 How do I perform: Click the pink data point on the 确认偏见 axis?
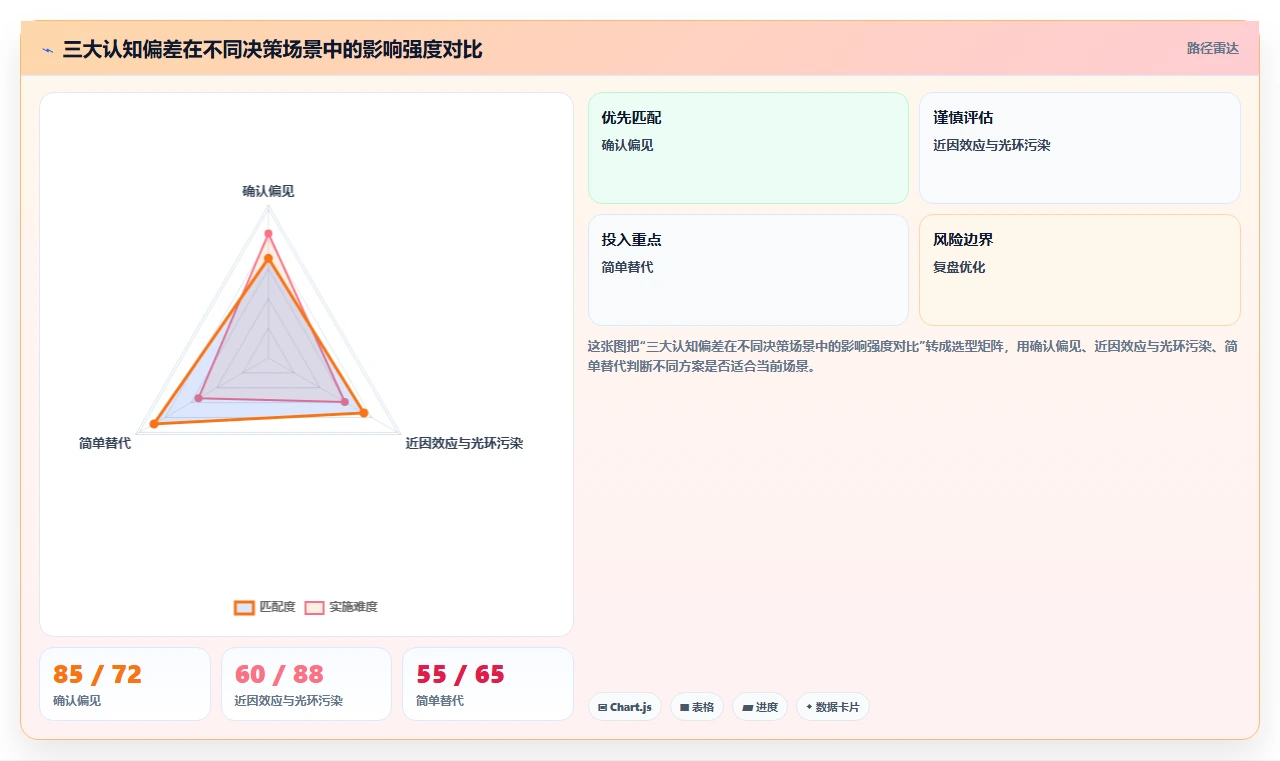268,234
